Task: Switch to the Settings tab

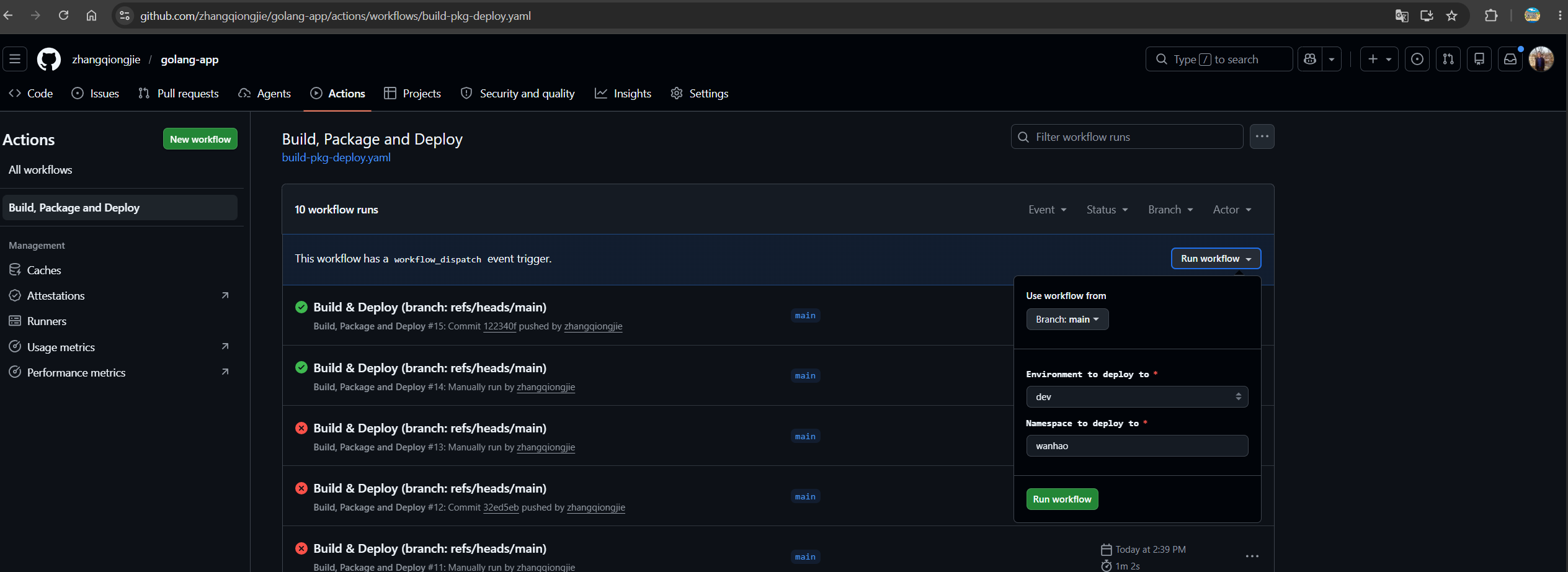Action: point(700,94)
